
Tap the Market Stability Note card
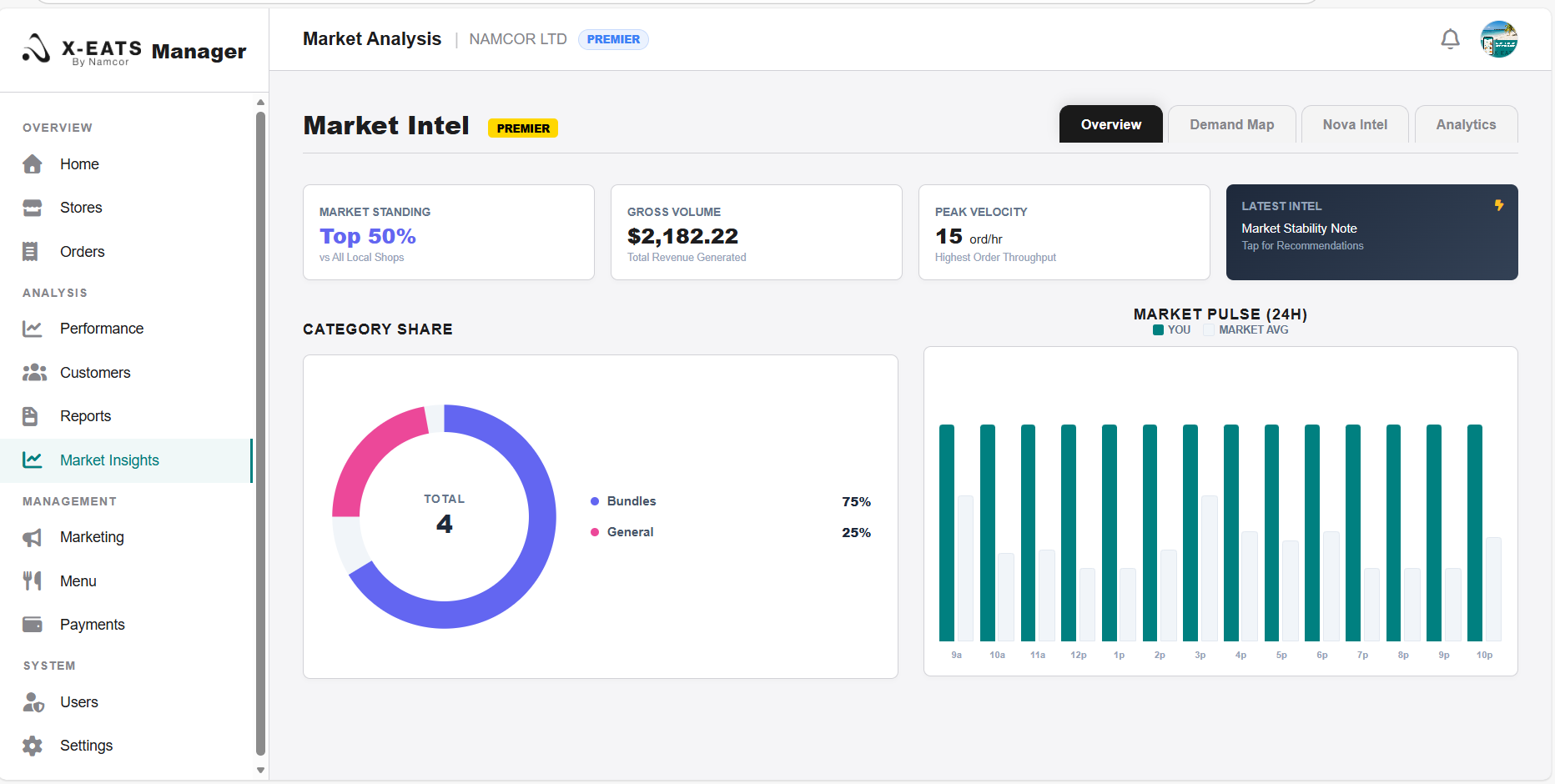tap(1371, 232)
